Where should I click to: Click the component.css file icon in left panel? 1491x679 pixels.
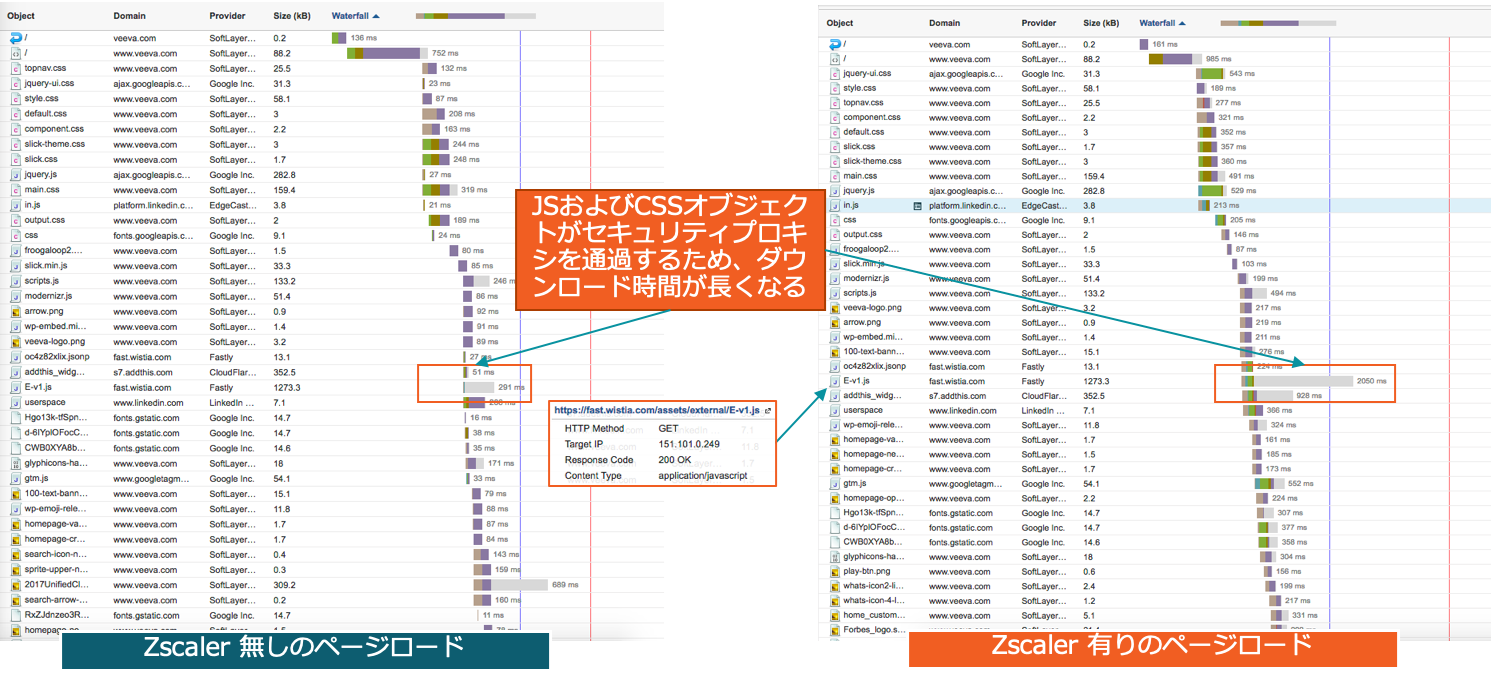pyautogui.click(x=16, y=129)
